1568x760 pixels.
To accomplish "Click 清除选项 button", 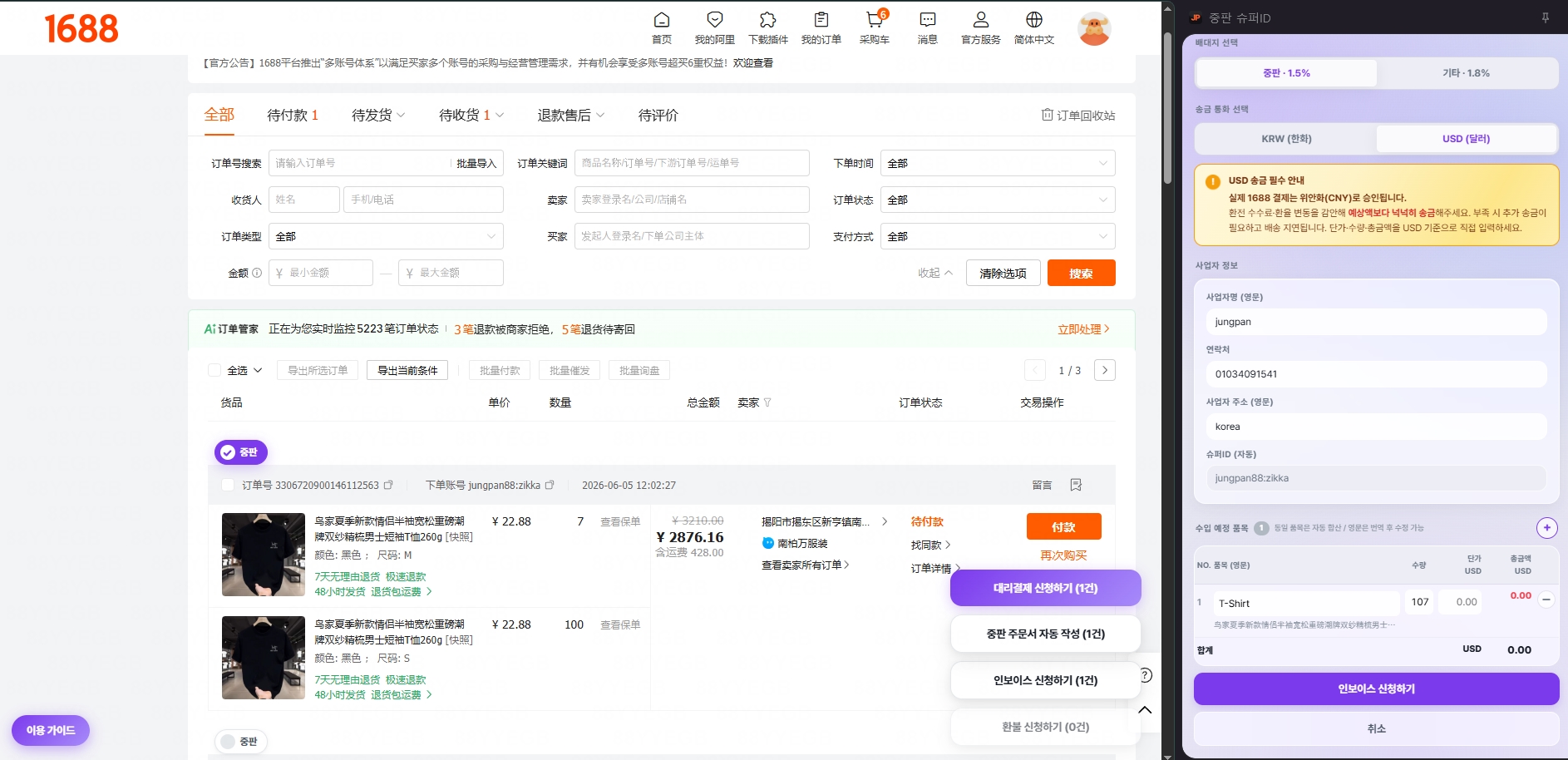I will click(1003, 273).
